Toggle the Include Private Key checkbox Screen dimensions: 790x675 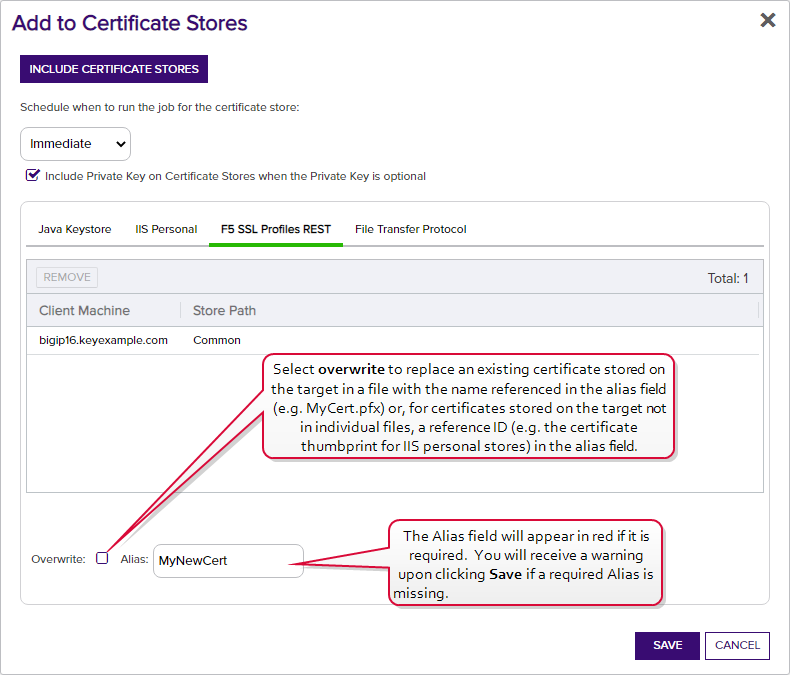point(33,175)
